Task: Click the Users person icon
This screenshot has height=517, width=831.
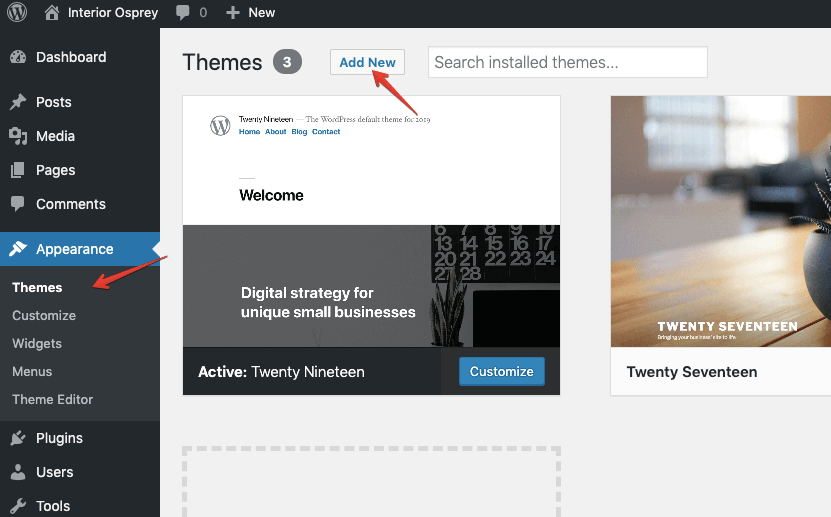Action: coord(18,472)
